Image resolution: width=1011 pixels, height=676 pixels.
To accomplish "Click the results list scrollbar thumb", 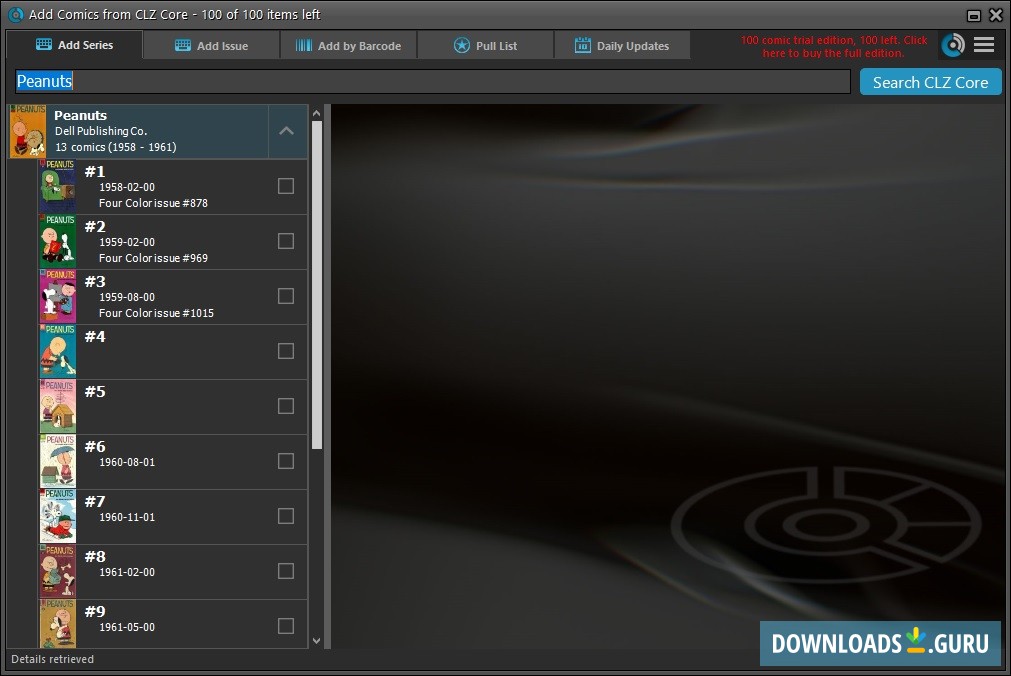I will [x=317, y=284].
